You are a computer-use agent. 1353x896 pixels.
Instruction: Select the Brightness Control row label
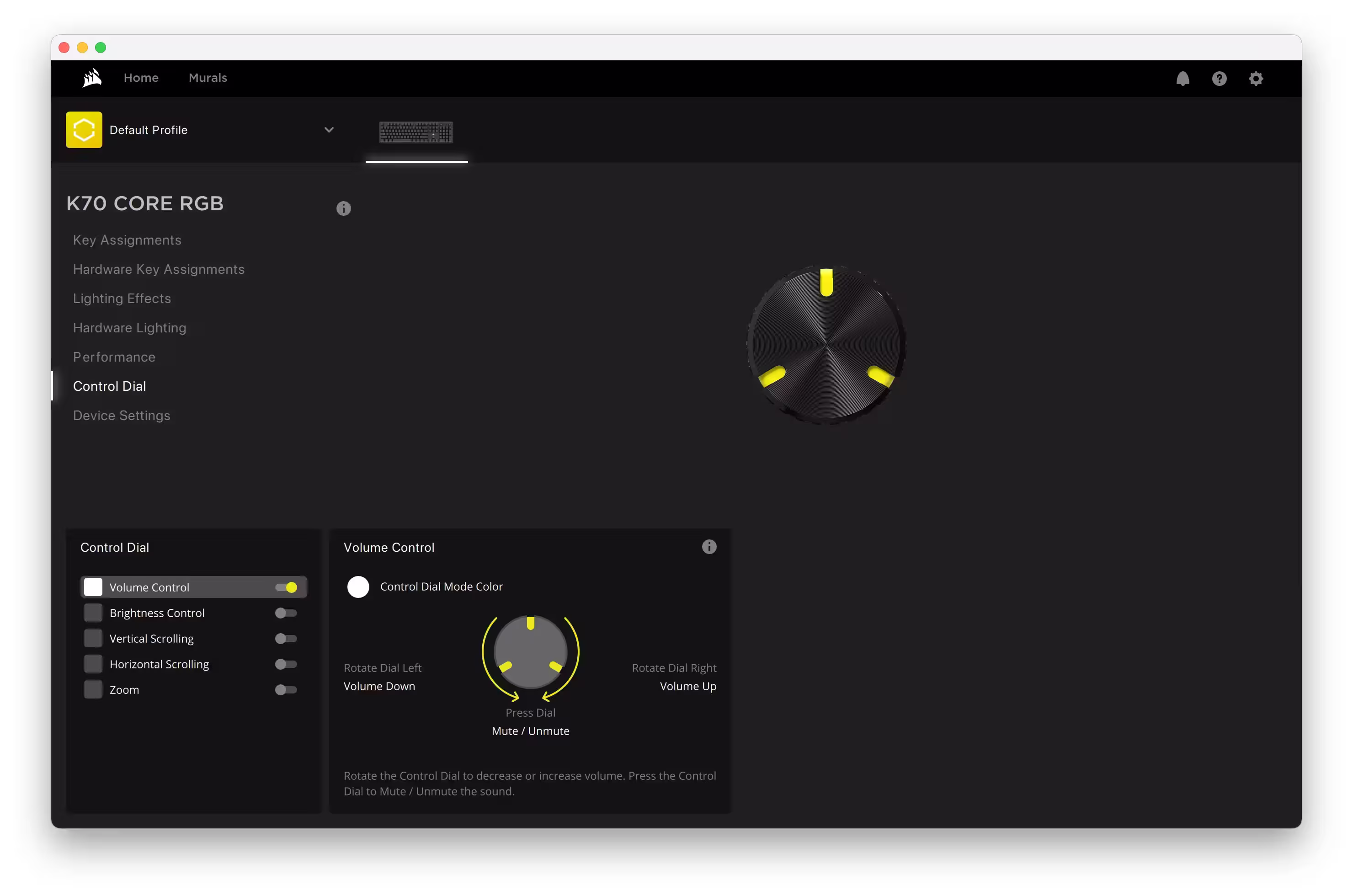coord(157,613)
